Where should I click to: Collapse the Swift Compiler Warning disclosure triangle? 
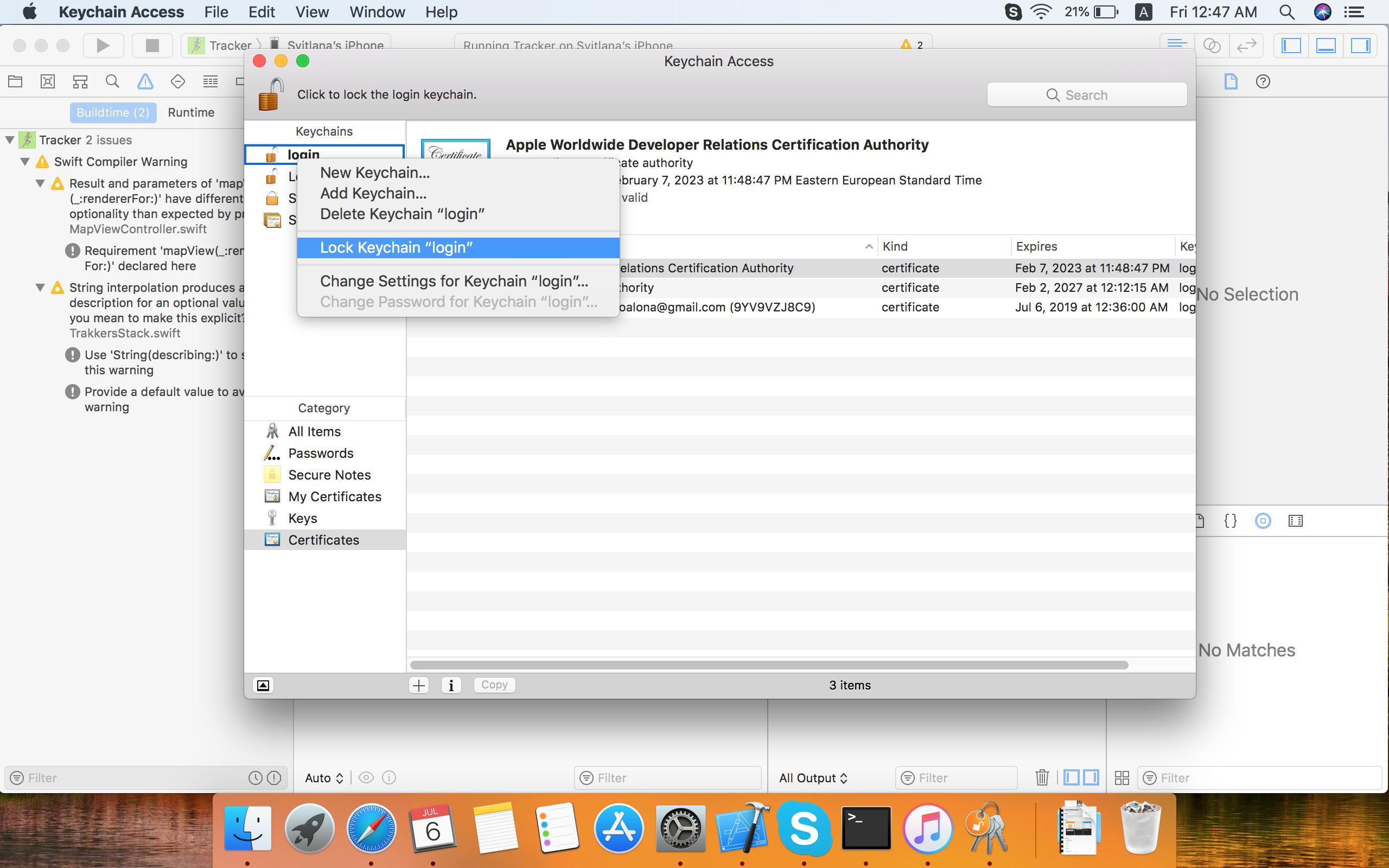pos(26,161)
